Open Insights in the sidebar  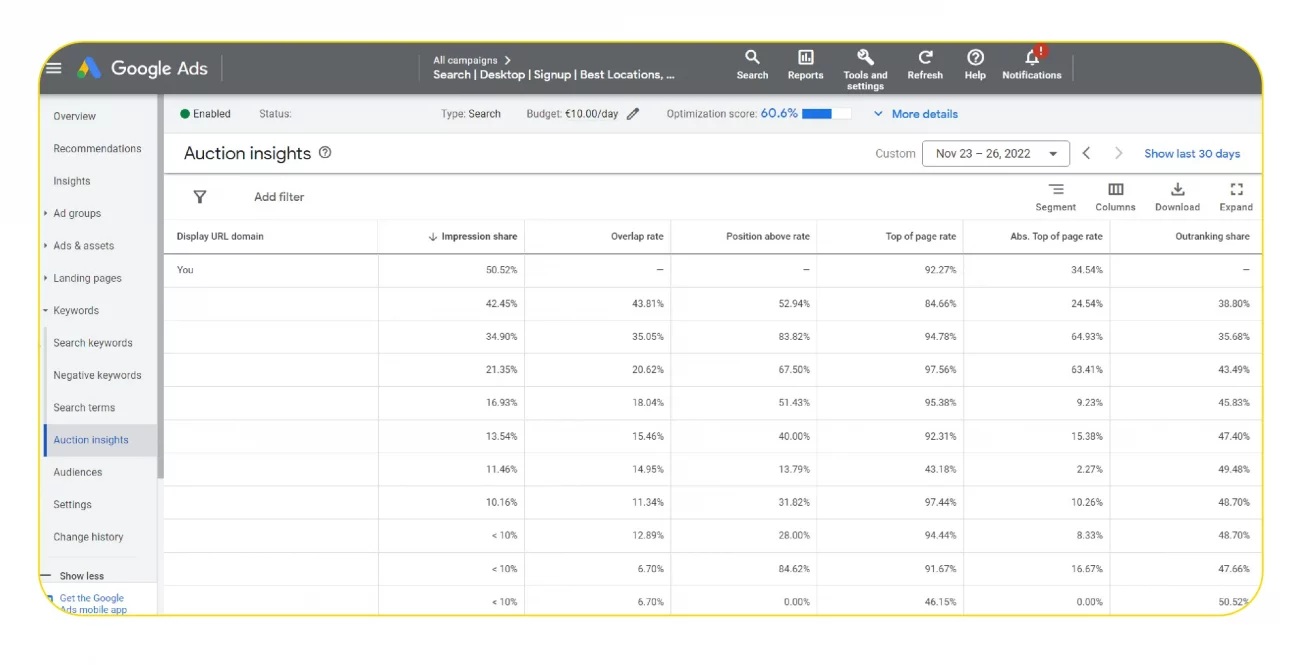point(72,181)
